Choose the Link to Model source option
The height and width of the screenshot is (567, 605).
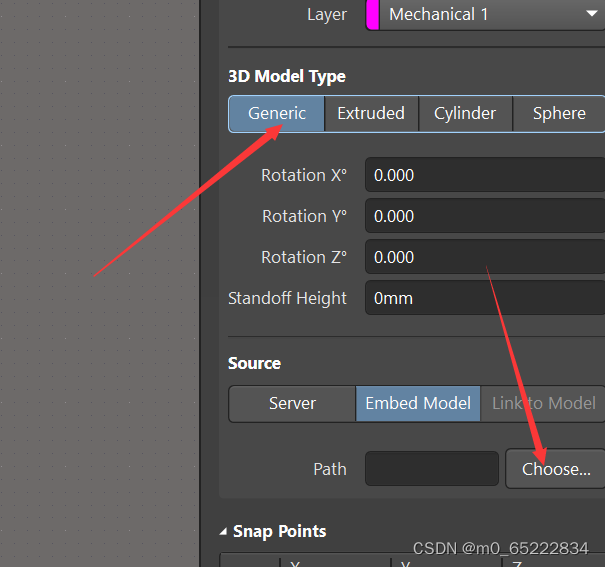tap(543, 403)
